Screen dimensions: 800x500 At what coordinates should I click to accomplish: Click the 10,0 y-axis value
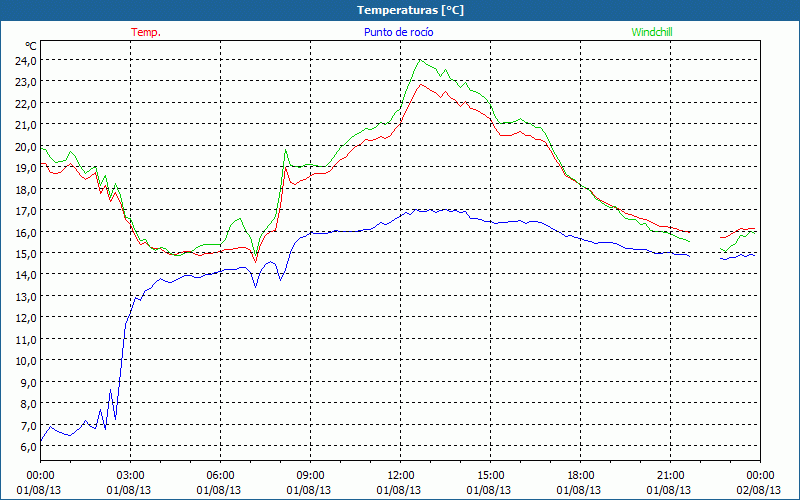(x=27, y=361)
